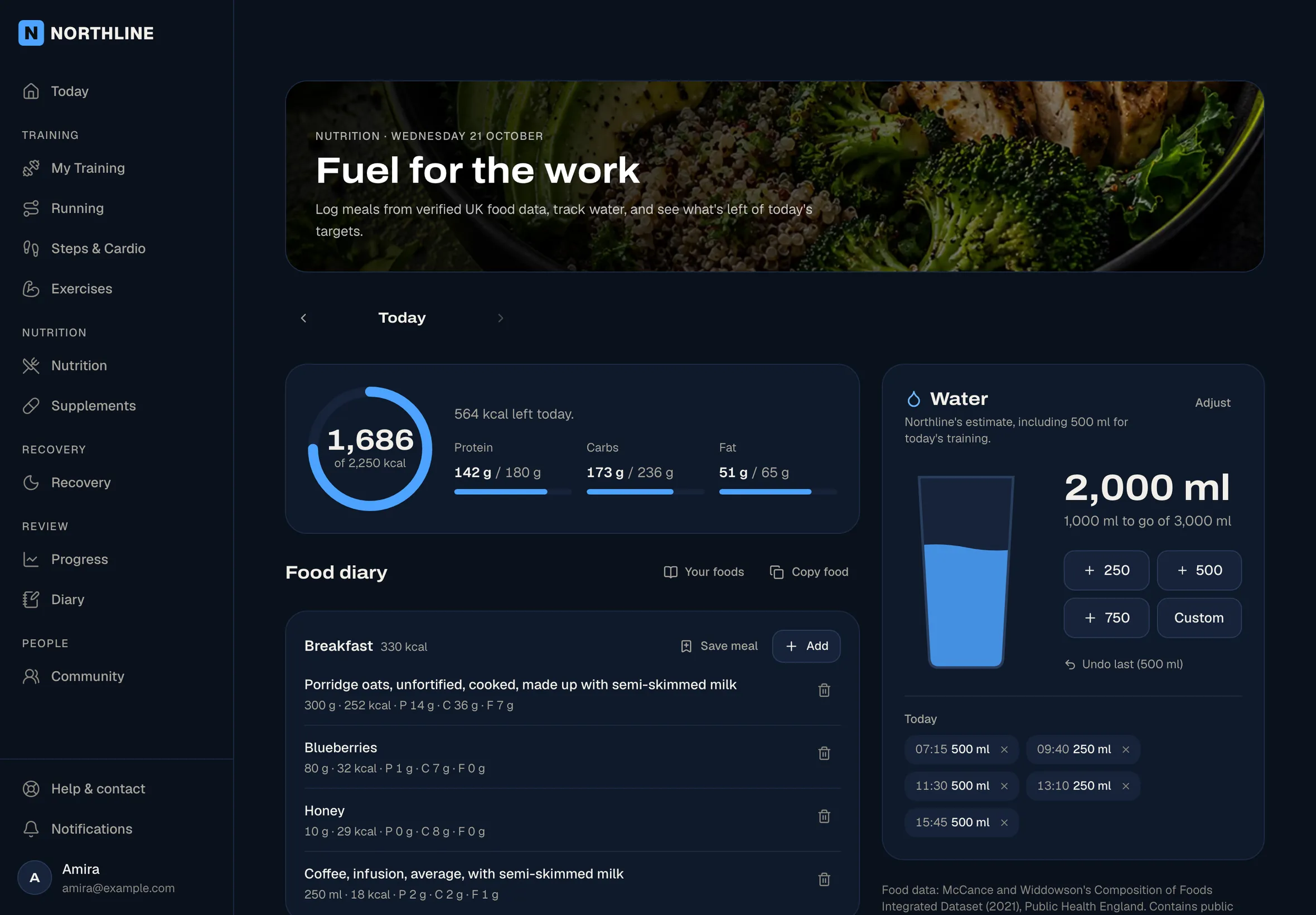The height and width of the screenshot is (915, 1316).
Task: Click Copy food button
Action: (x=809, y=571)
